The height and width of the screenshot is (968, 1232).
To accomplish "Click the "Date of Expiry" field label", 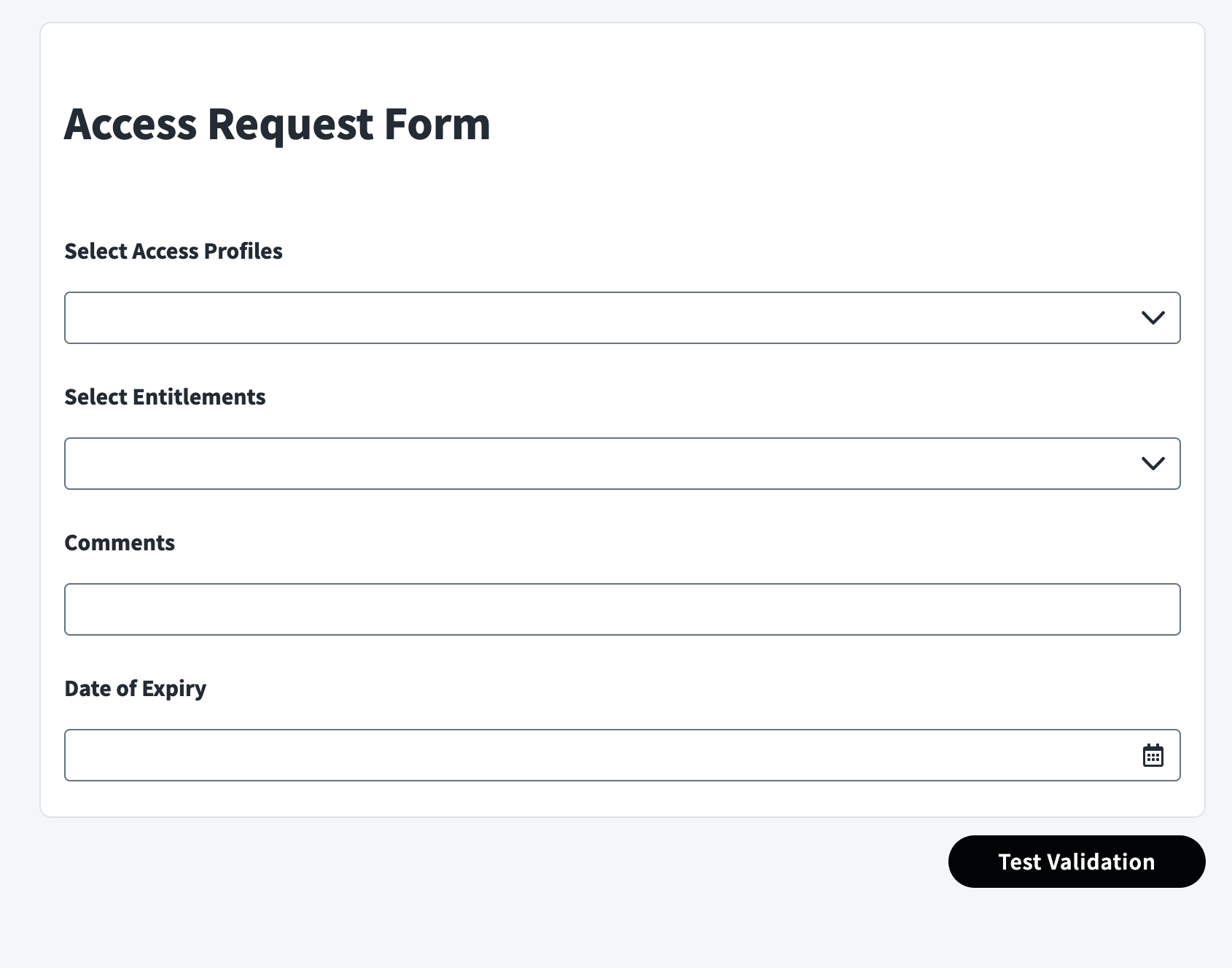I will click(x=136, y=689).
